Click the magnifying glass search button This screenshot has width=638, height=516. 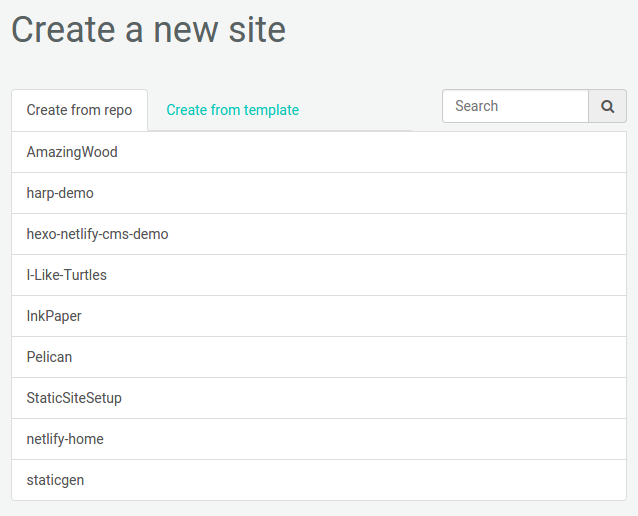point(607,106)
